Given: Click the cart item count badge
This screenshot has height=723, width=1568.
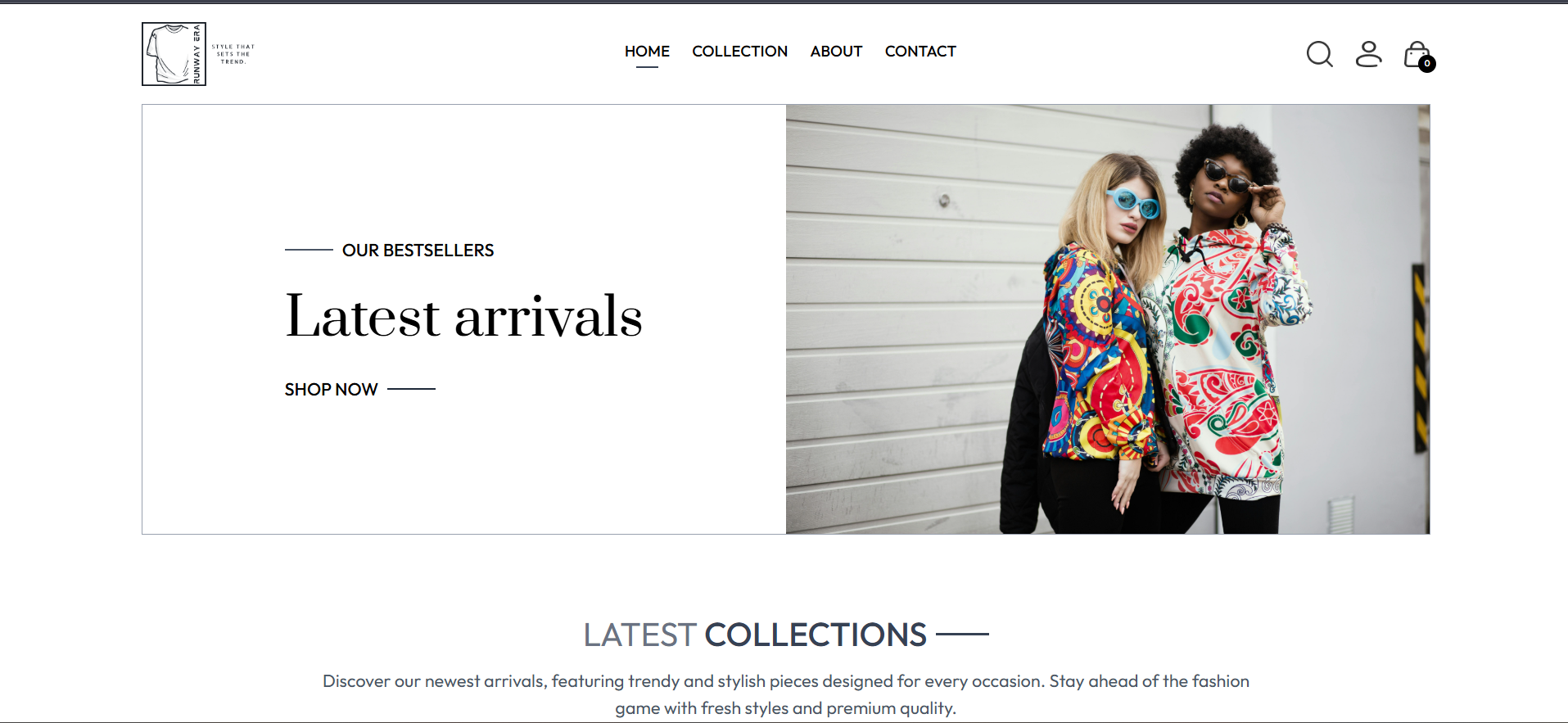Looking at the screenshot, I should (x=1427, y=63).
